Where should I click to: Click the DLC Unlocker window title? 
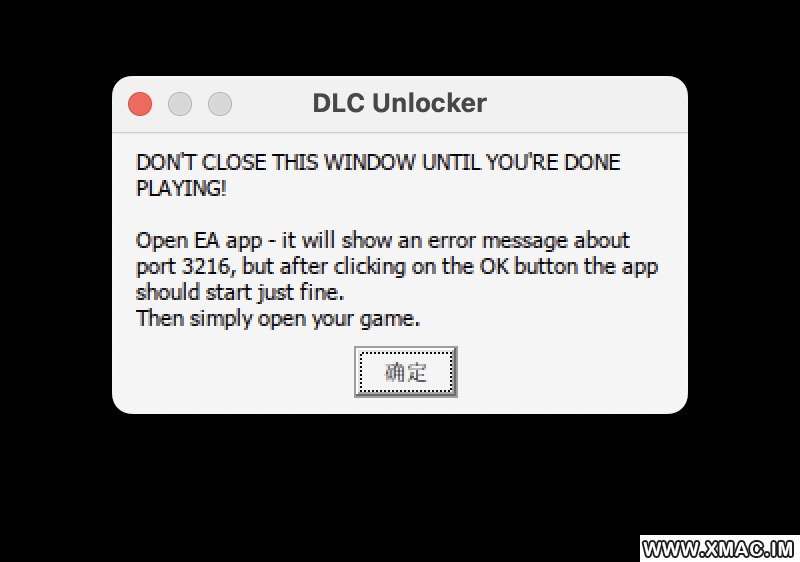399,103
